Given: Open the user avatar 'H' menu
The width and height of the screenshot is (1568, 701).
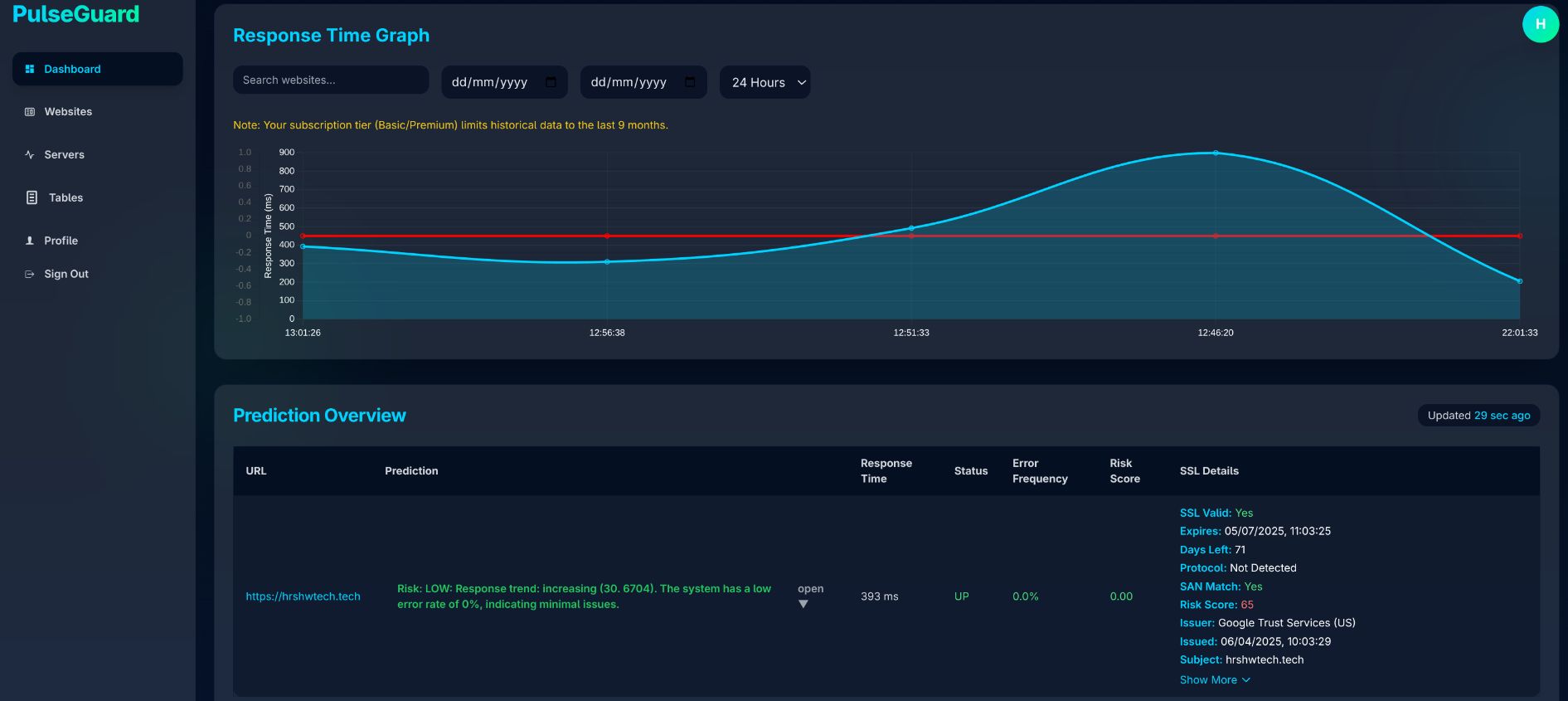Looking at the screenshot, I should [x=1540, y=24].
